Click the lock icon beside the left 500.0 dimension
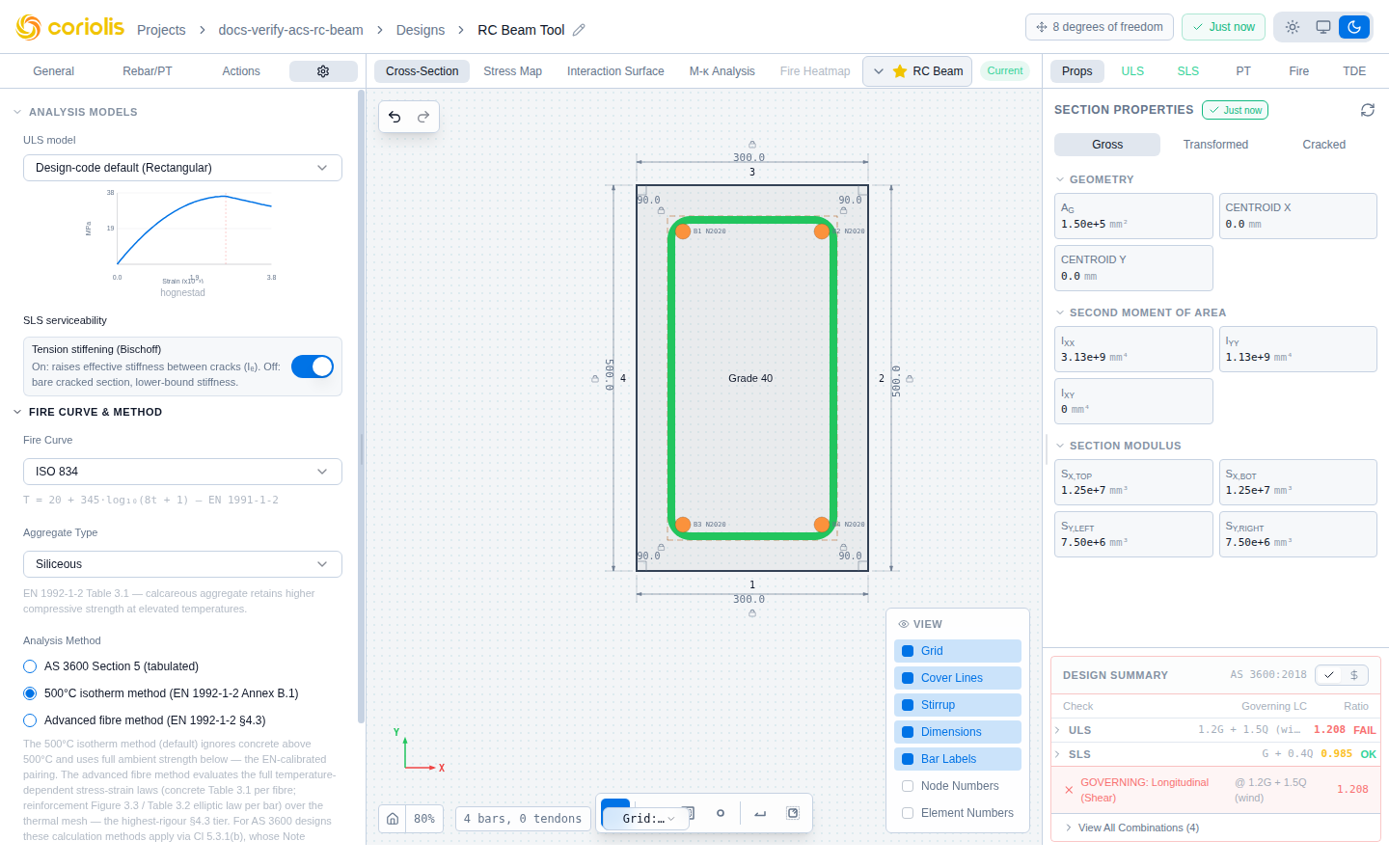This screenshot has height=868, width=1389. [594, 379]
